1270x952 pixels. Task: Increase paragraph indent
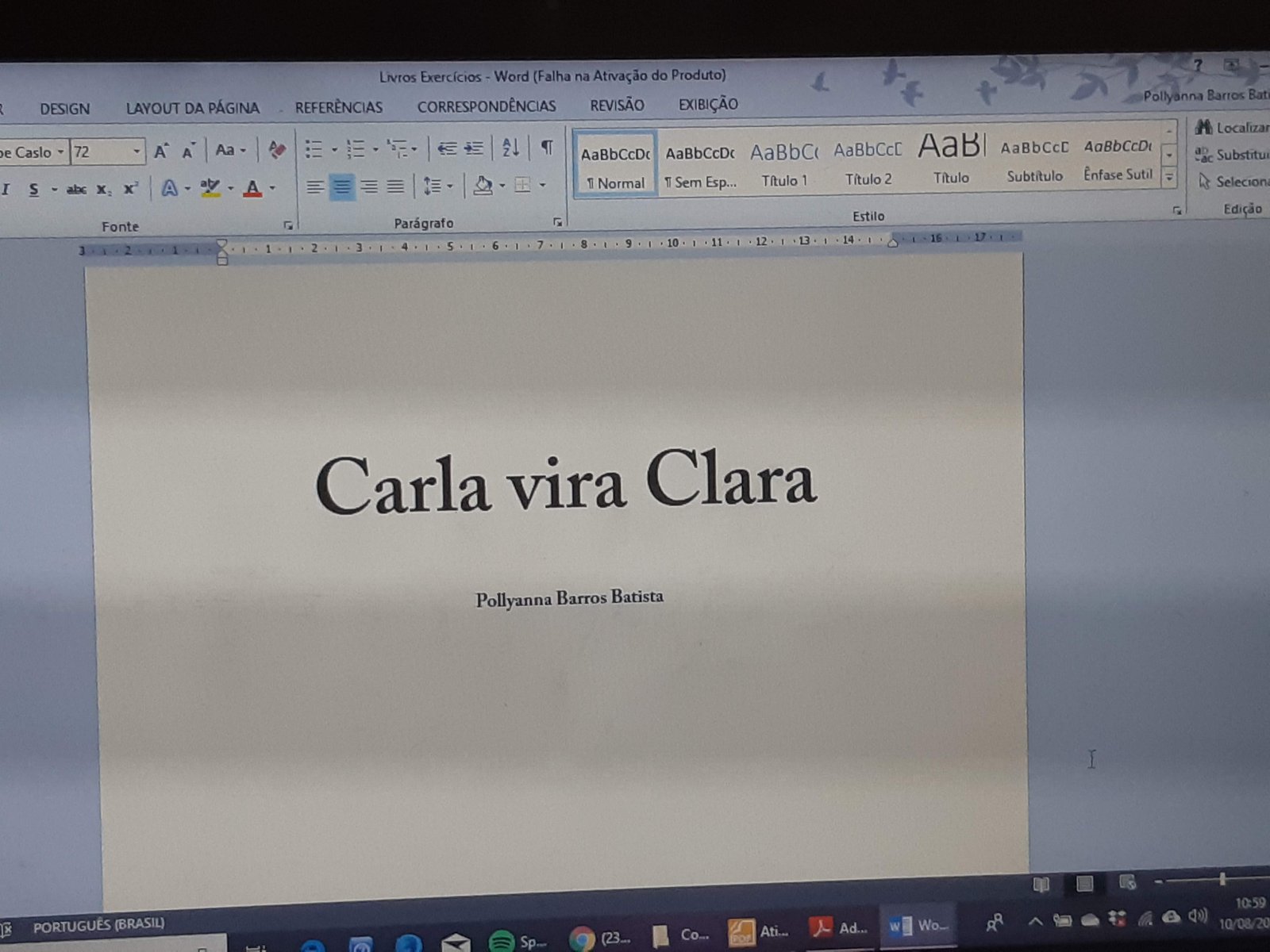pos(474,148)
